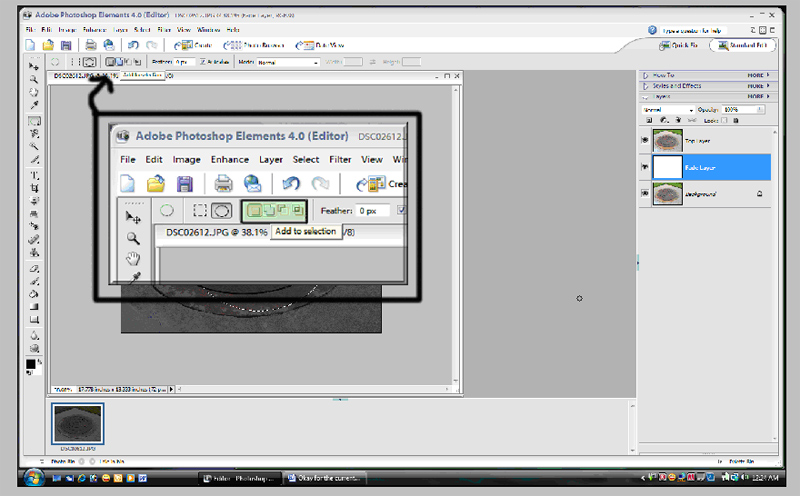
Task: Open the Filter menu
Action: point(164,30)
